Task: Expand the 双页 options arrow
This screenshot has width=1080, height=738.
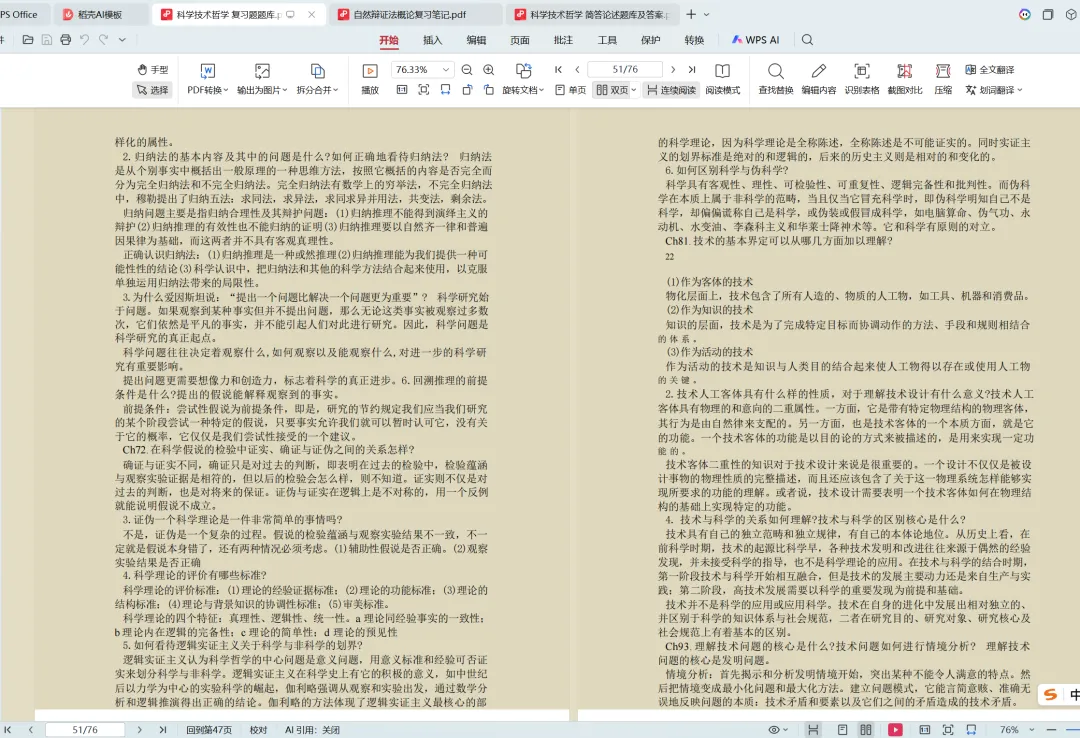Action: pyautogui.click(x=634, y=90)
